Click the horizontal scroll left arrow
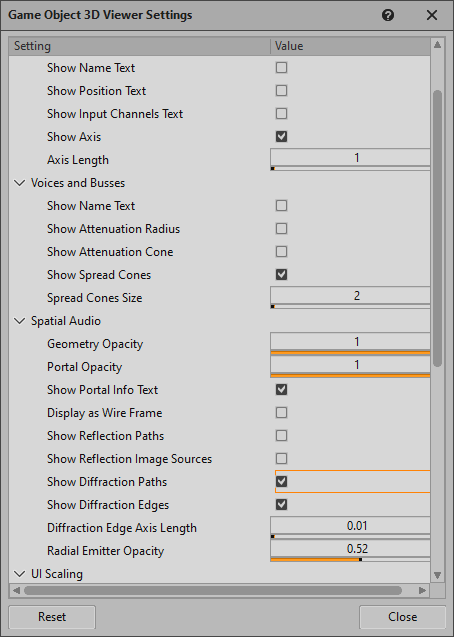Viewport: 454px width, 637px height. [x=16, y=590]
